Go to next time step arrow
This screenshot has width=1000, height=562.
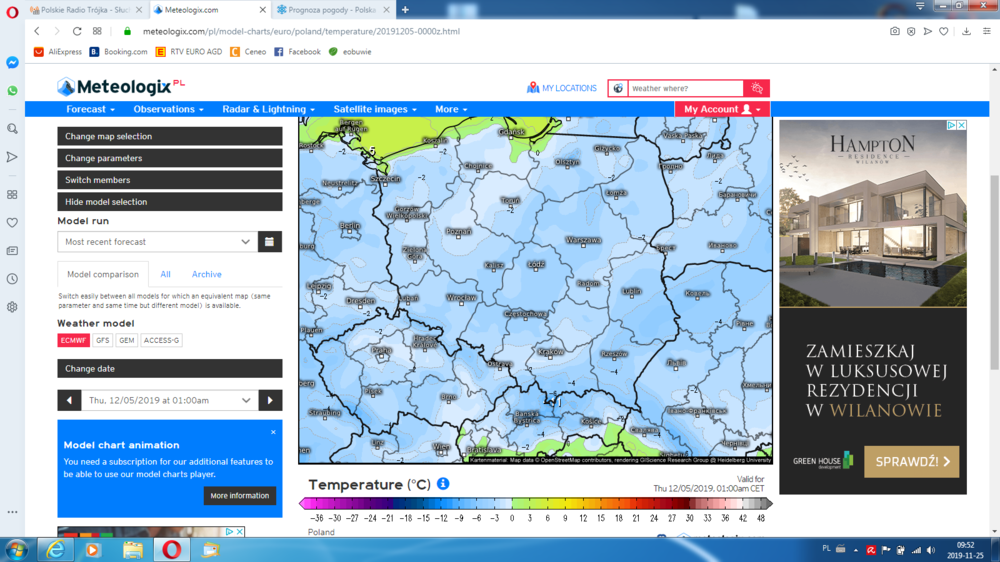pos(270,401)
